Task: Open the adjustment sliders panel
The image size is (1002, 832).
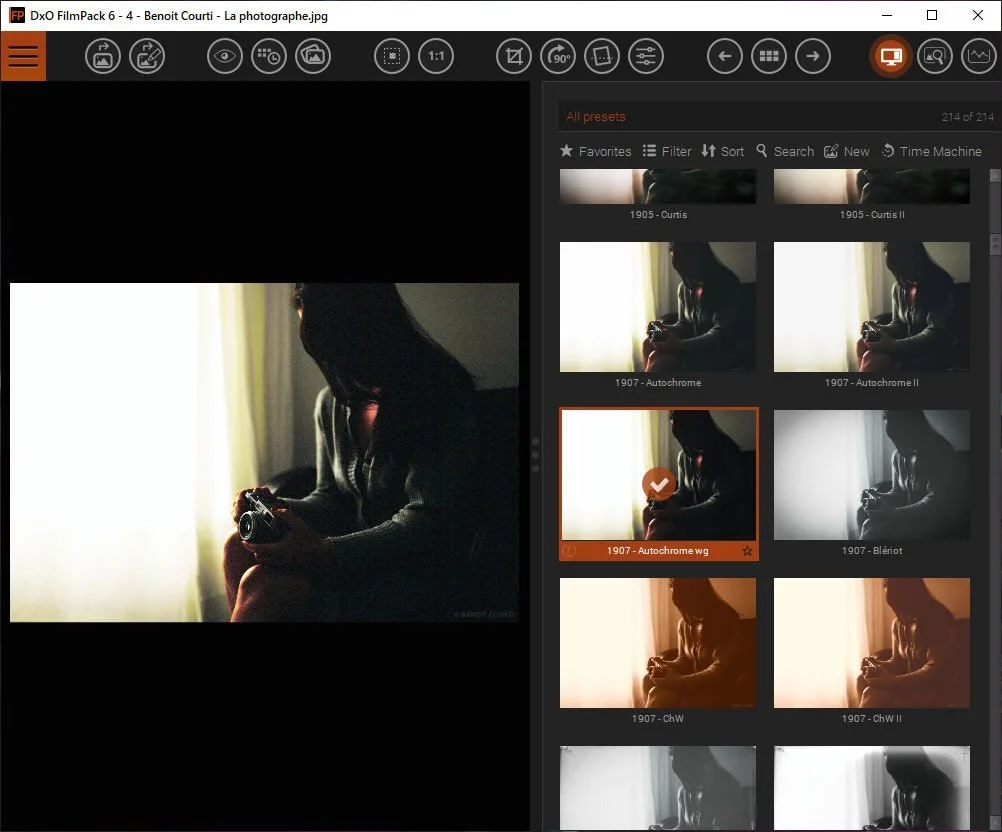Action: 646,56
